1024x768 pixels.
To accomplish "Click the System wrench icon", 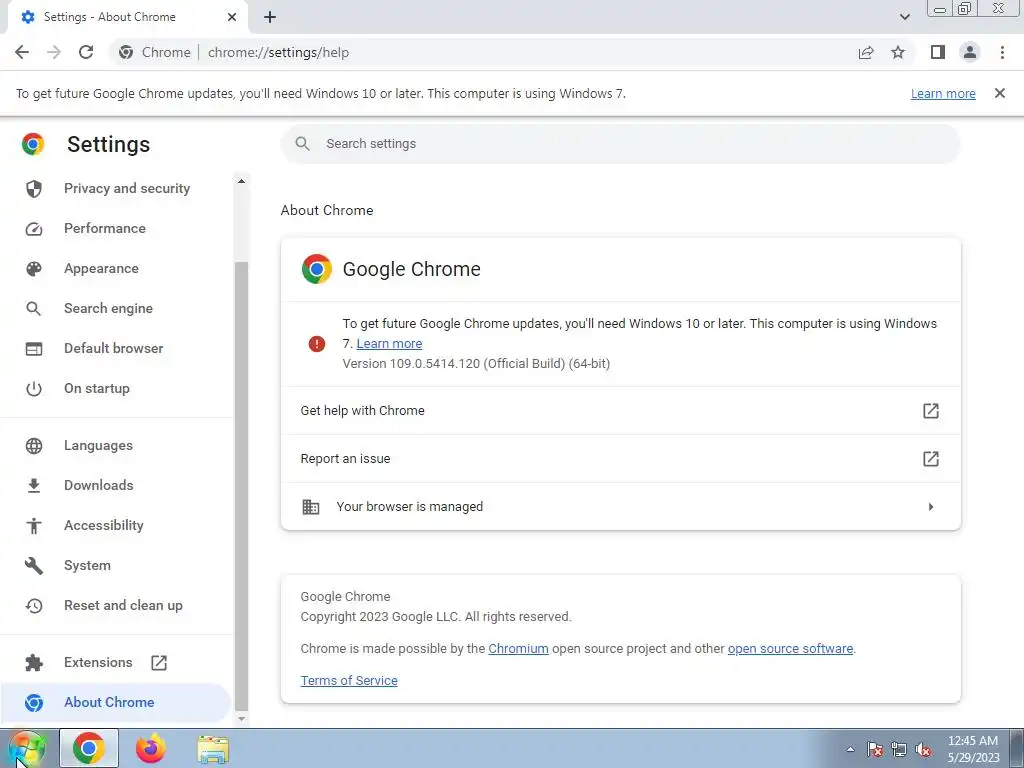I will point(34,566).
